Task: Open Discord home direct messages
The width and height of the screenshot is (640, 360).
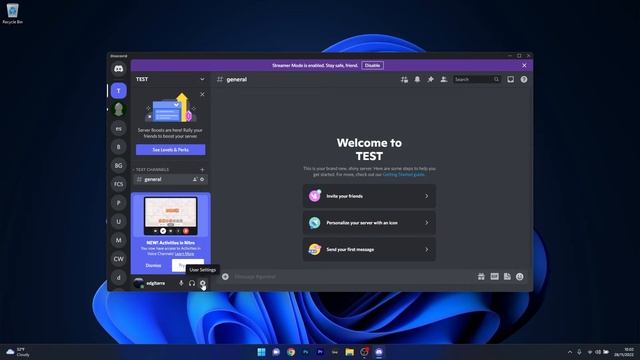Action: pos(118,69)
